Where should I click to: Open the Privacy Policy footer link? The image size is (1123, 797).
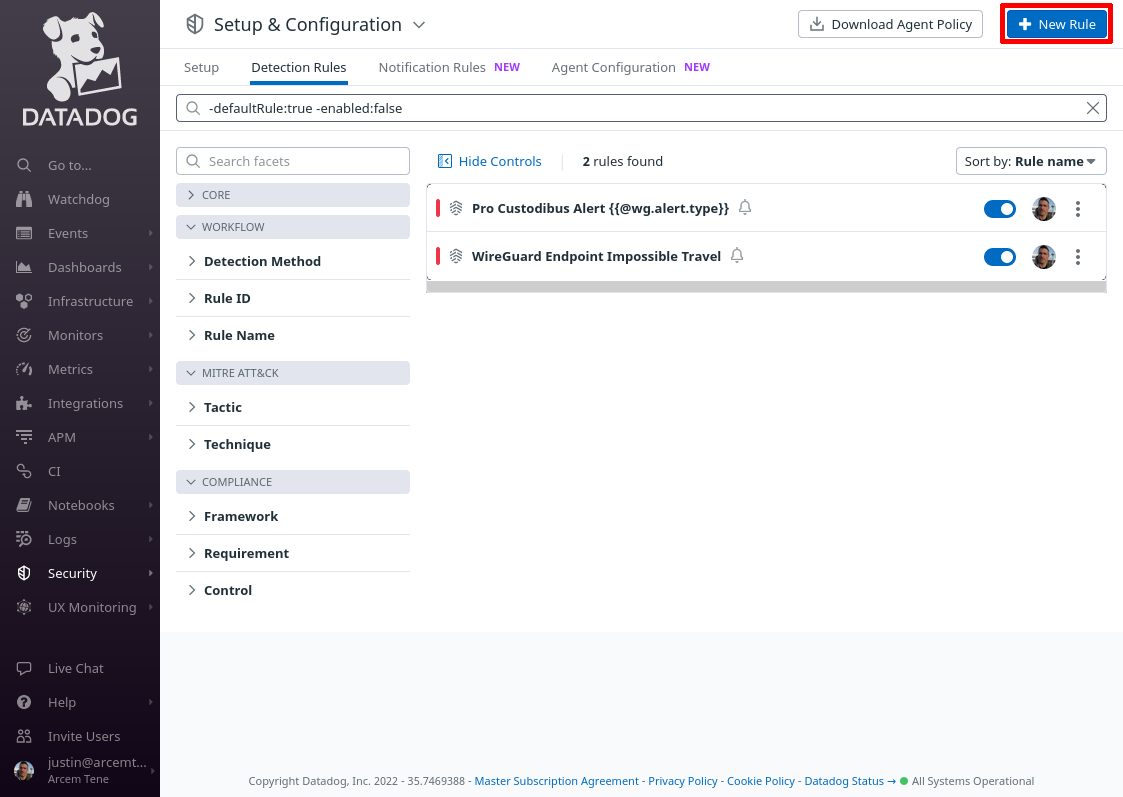point(683,781)
